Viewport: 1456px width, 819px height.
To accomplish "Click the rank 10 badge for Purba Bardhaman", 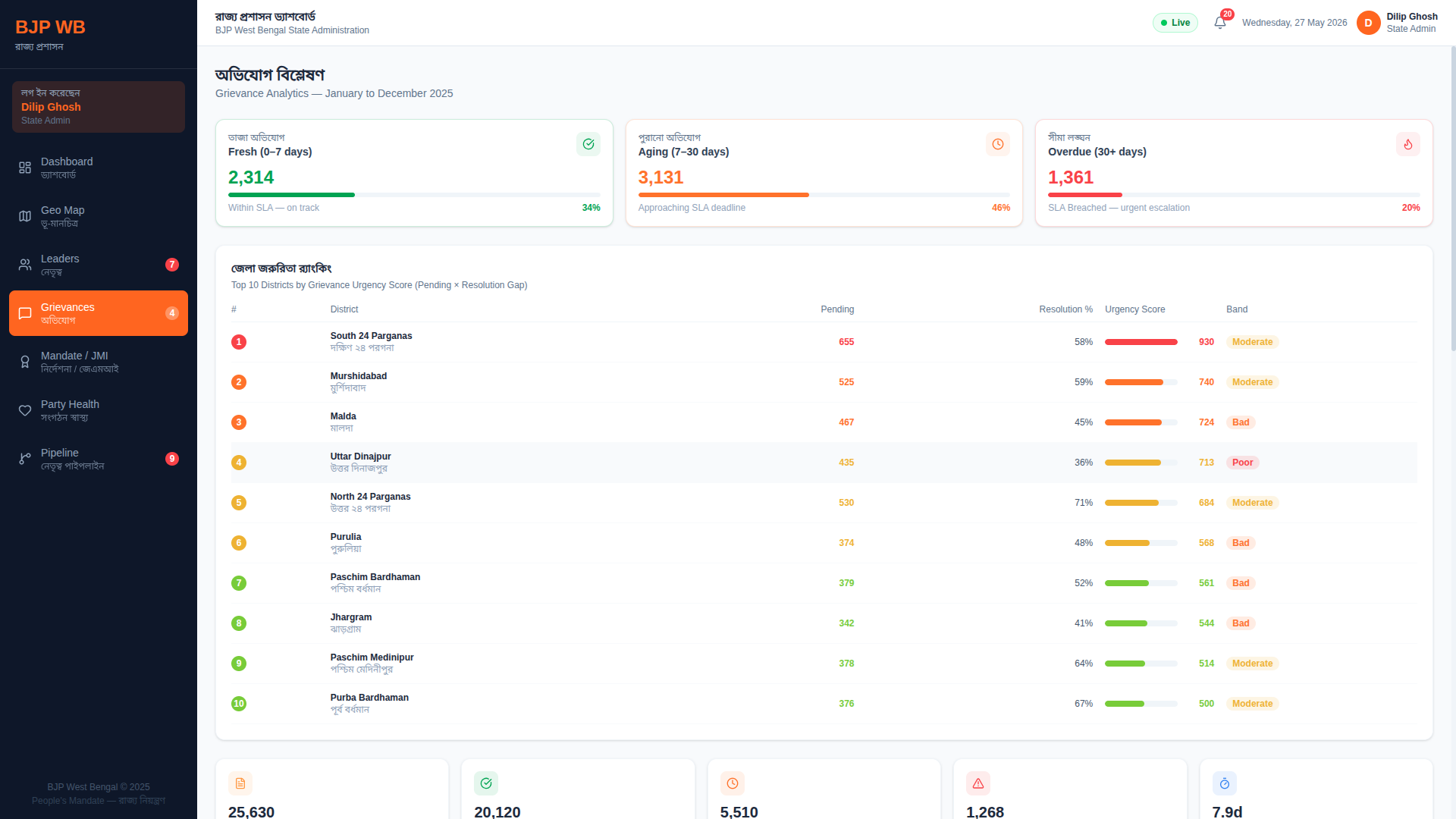I will tap(239, 704).
